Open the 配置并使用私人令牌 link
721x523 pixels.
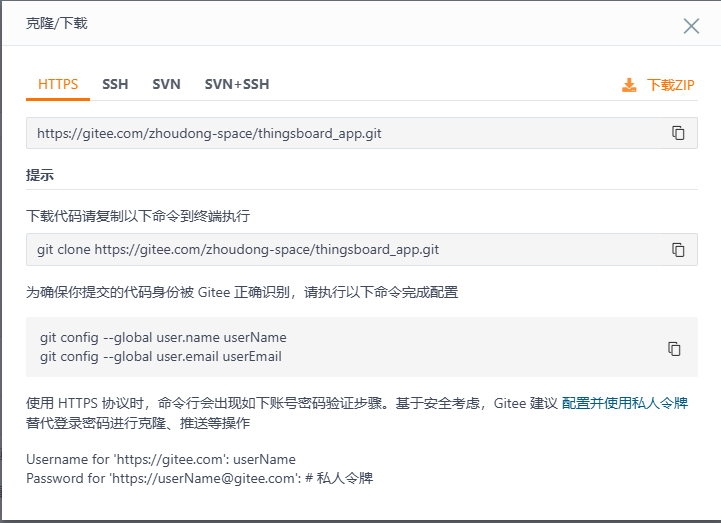[x=625, y=403]
